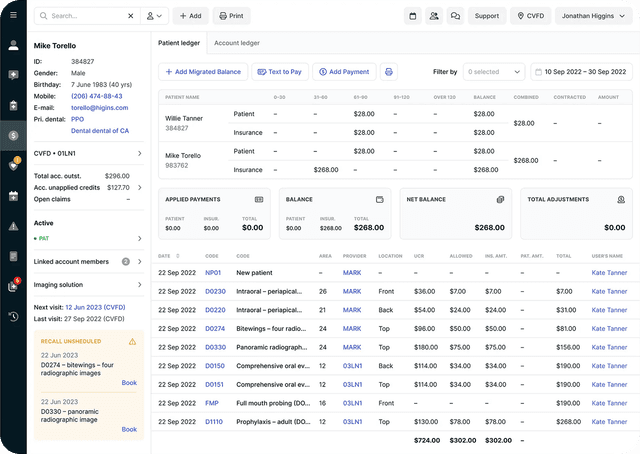
Task: Clear the search field with X icon
Action: tap(131, 16)
